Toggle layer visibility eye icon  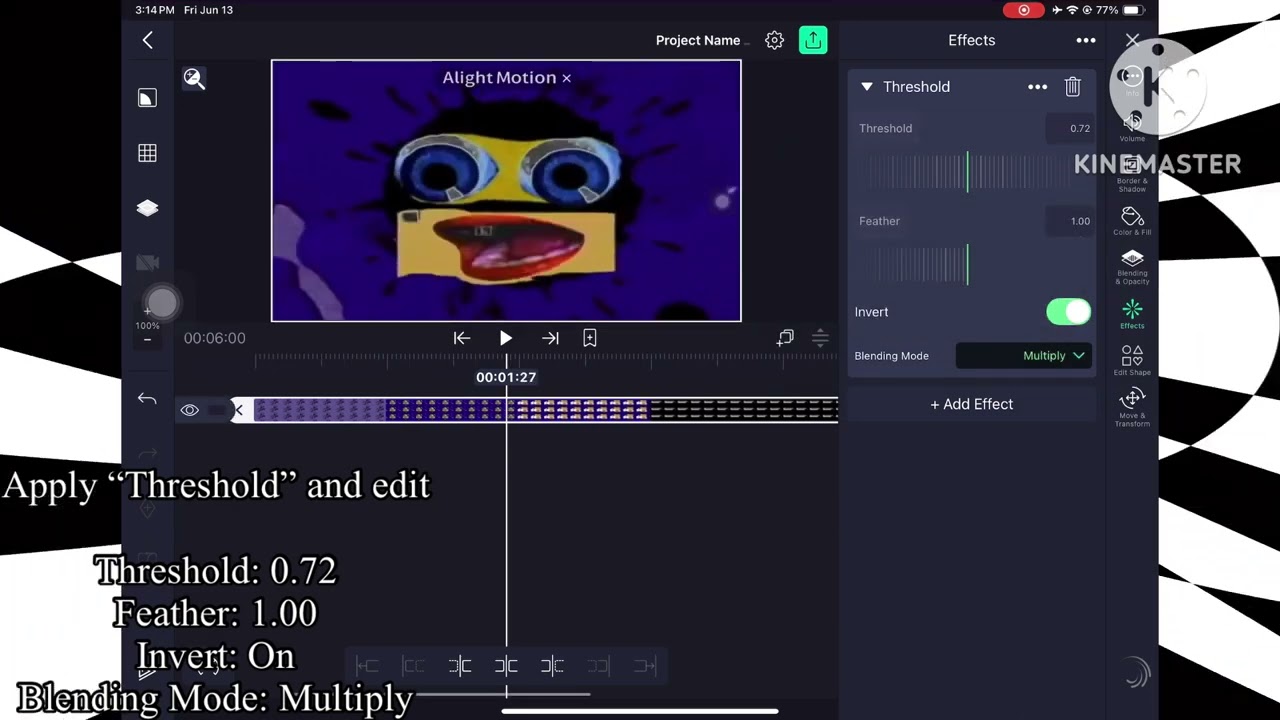pyautogui.click(x=189, y=410)
